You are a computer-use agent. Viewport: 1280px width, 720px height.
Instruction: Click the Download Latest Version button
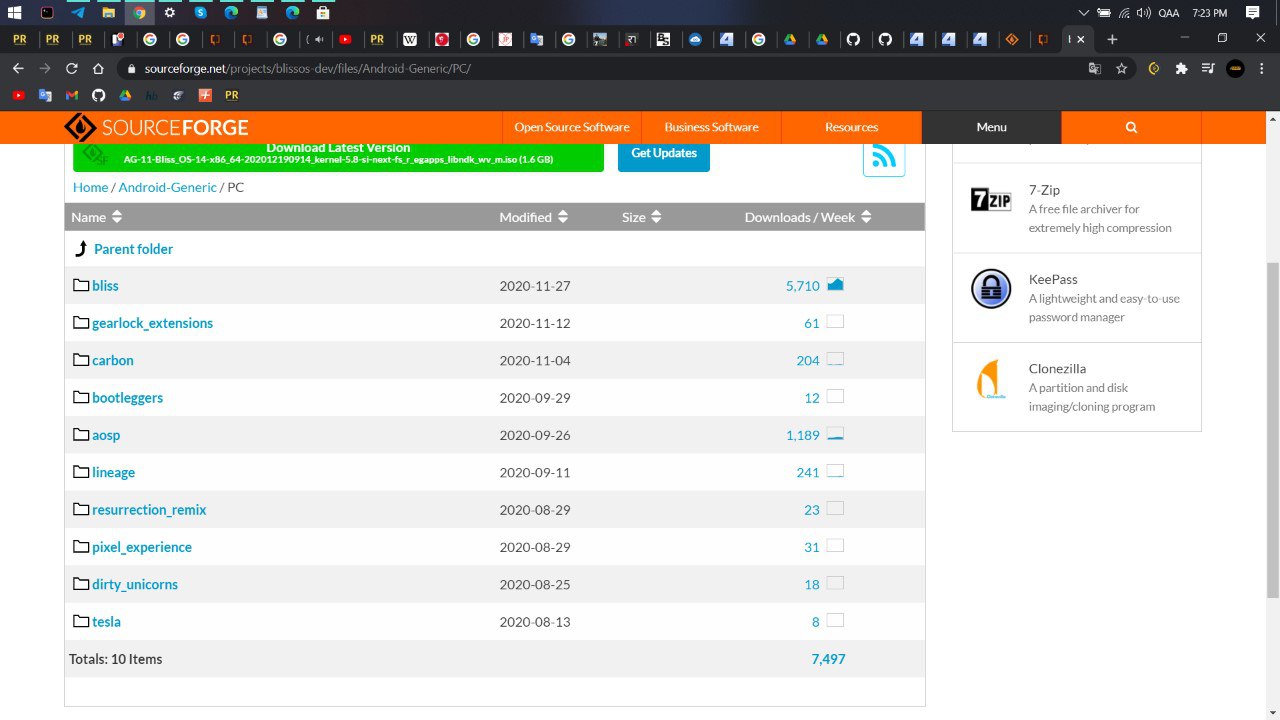pos(338,157)
